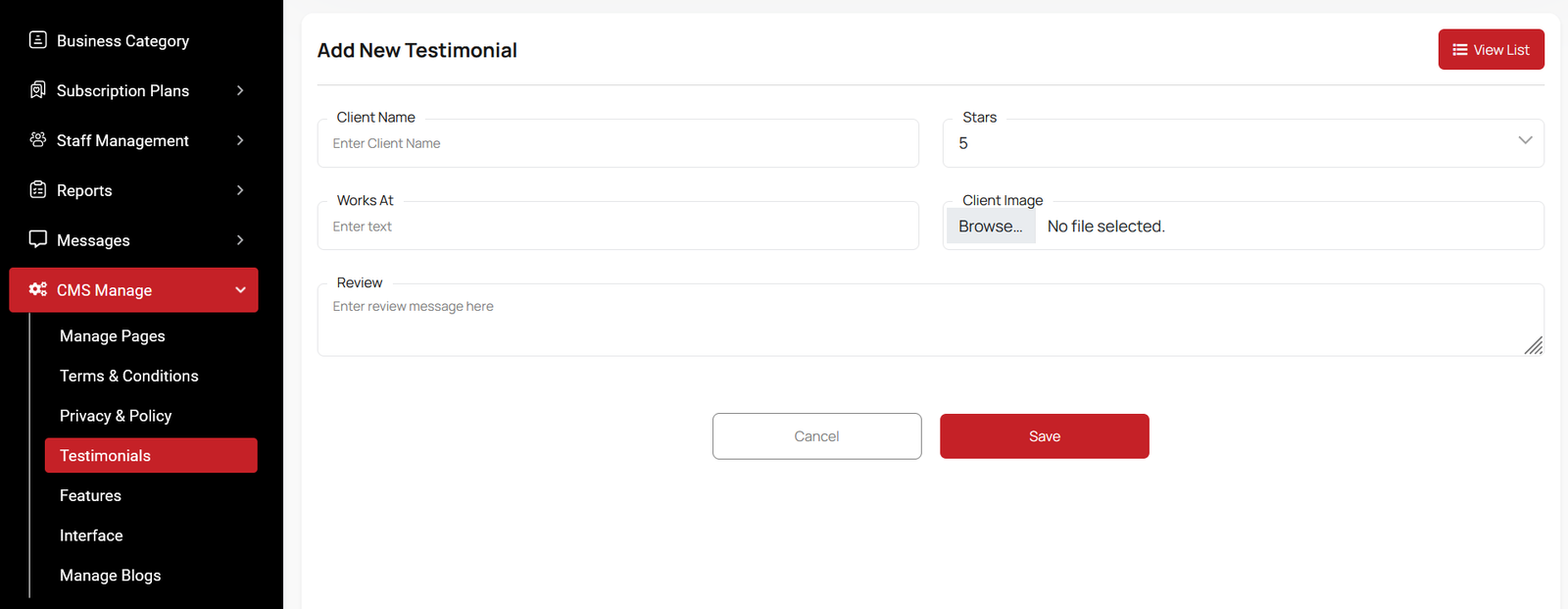Click the Messages chat bubble icon
The height and width of the screenshot is (609, 1568).
click(38, 239)
